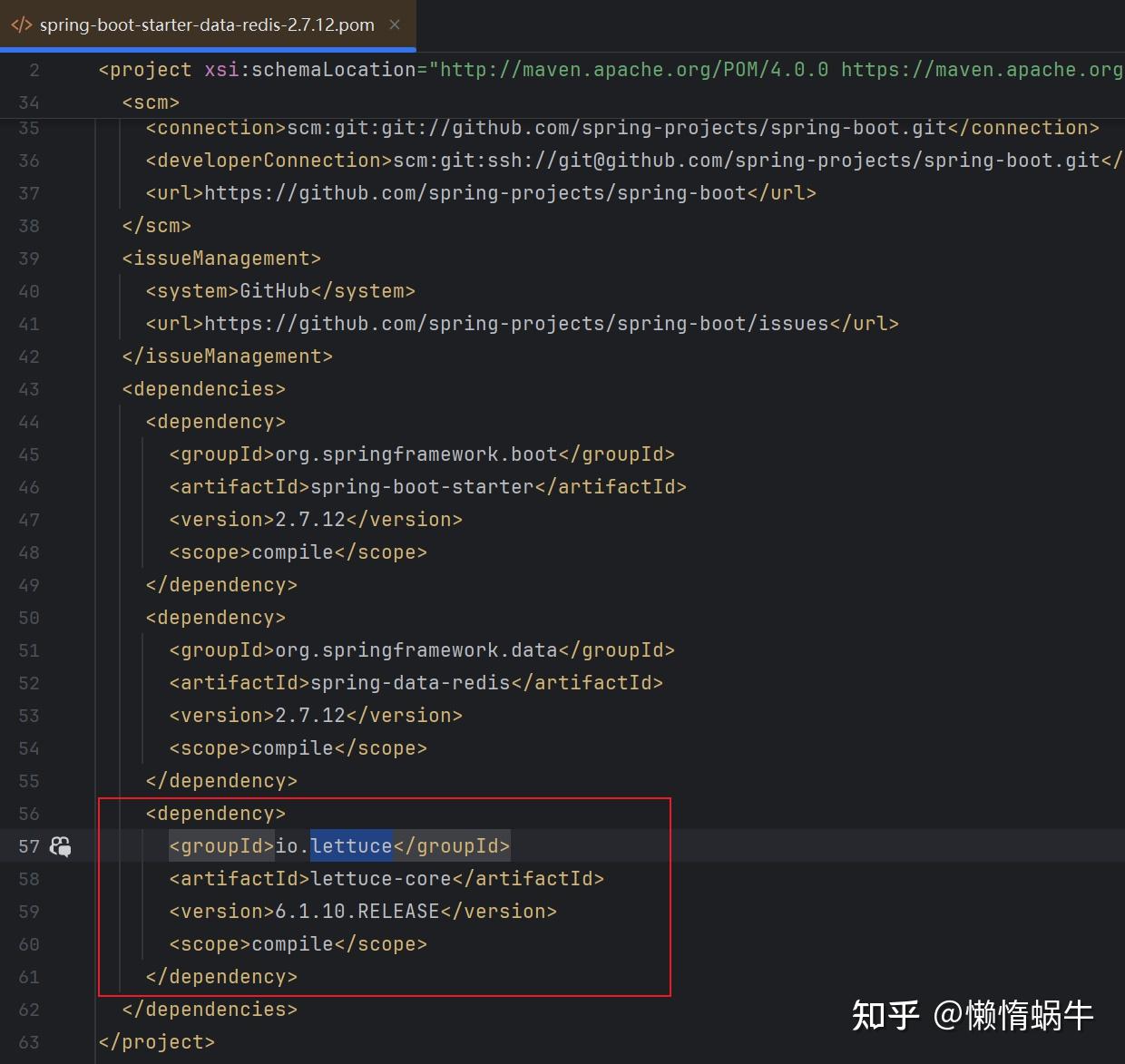Viewport: 1125px width, 1064px height.
Task: Click the org.springframework.boot groupId line
Action: pyautogui.click(x=422, y=454)
